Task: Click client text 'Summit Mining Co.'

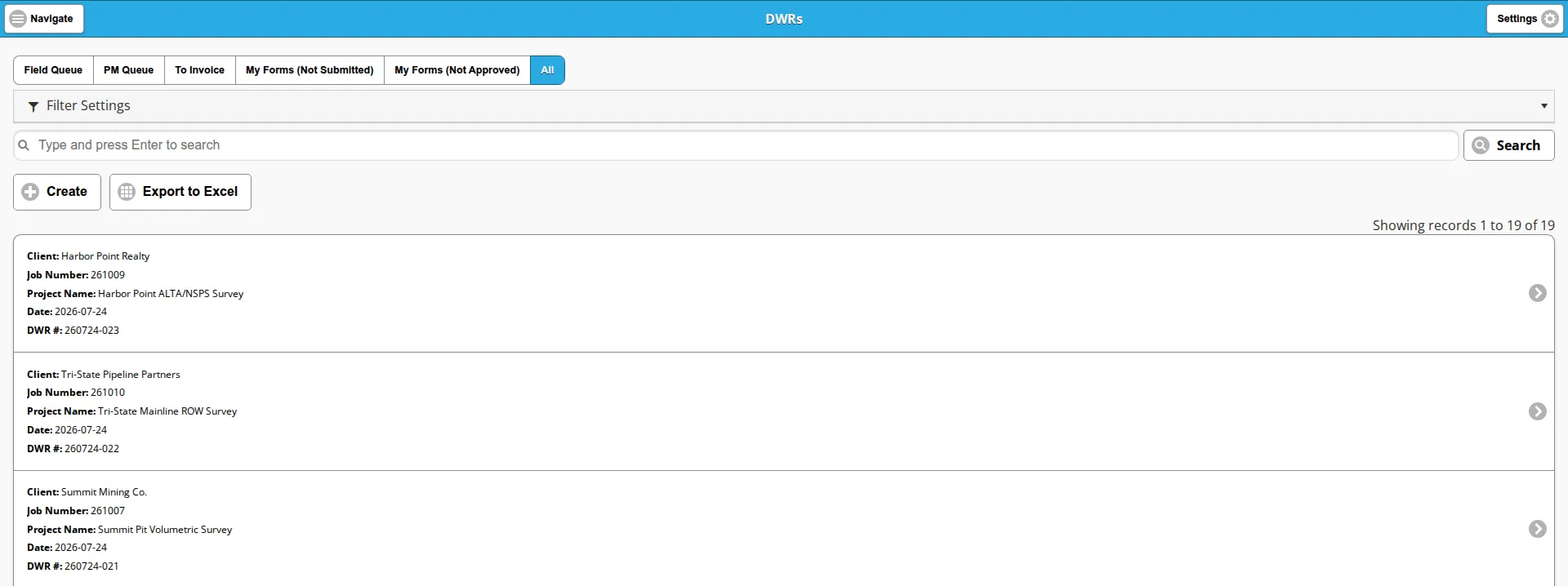Action: [x=104, y=492]
